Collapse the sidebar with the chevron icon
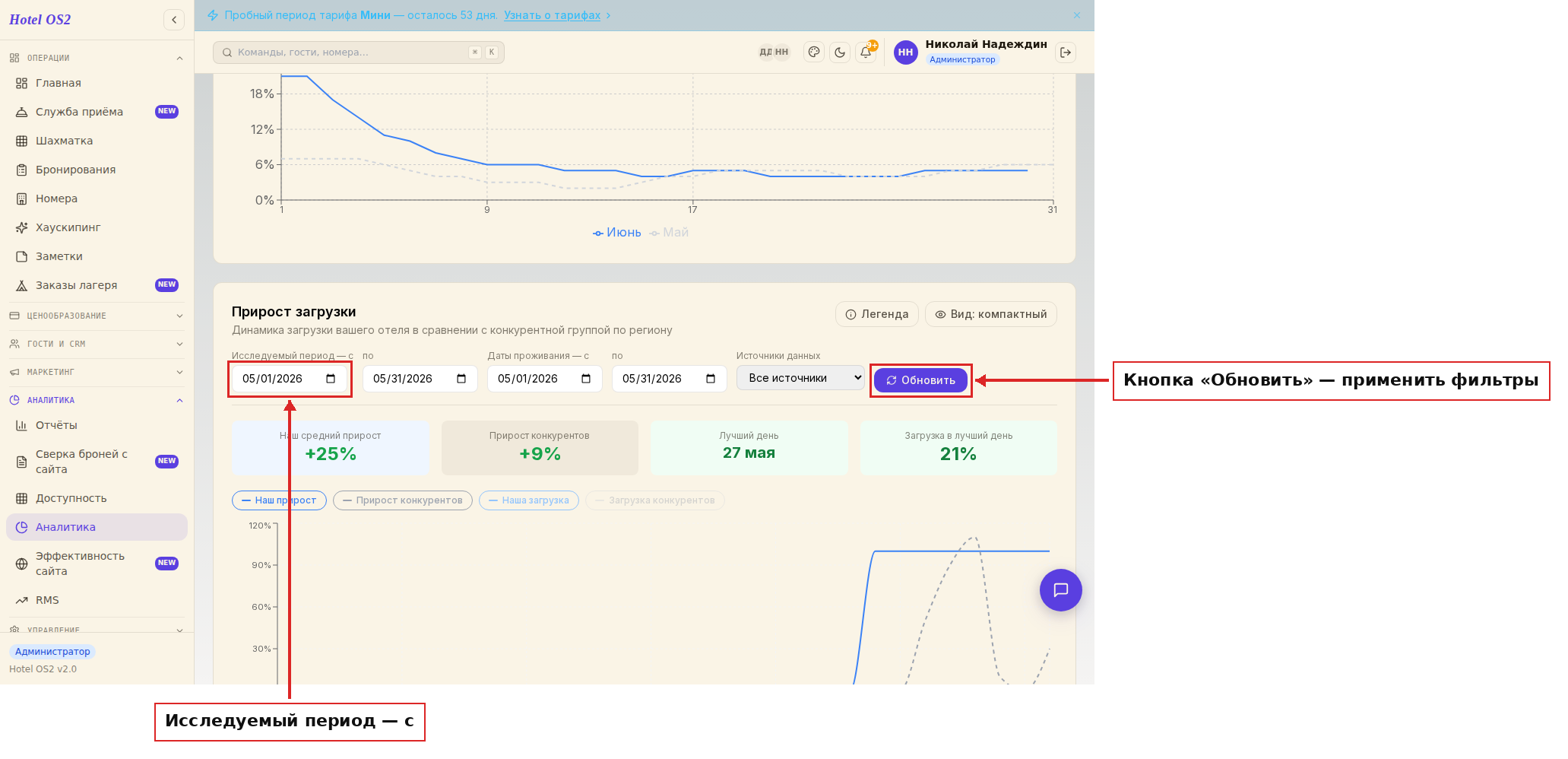Viewport: 1568px width, 759px height. click(x=174, y=20)
